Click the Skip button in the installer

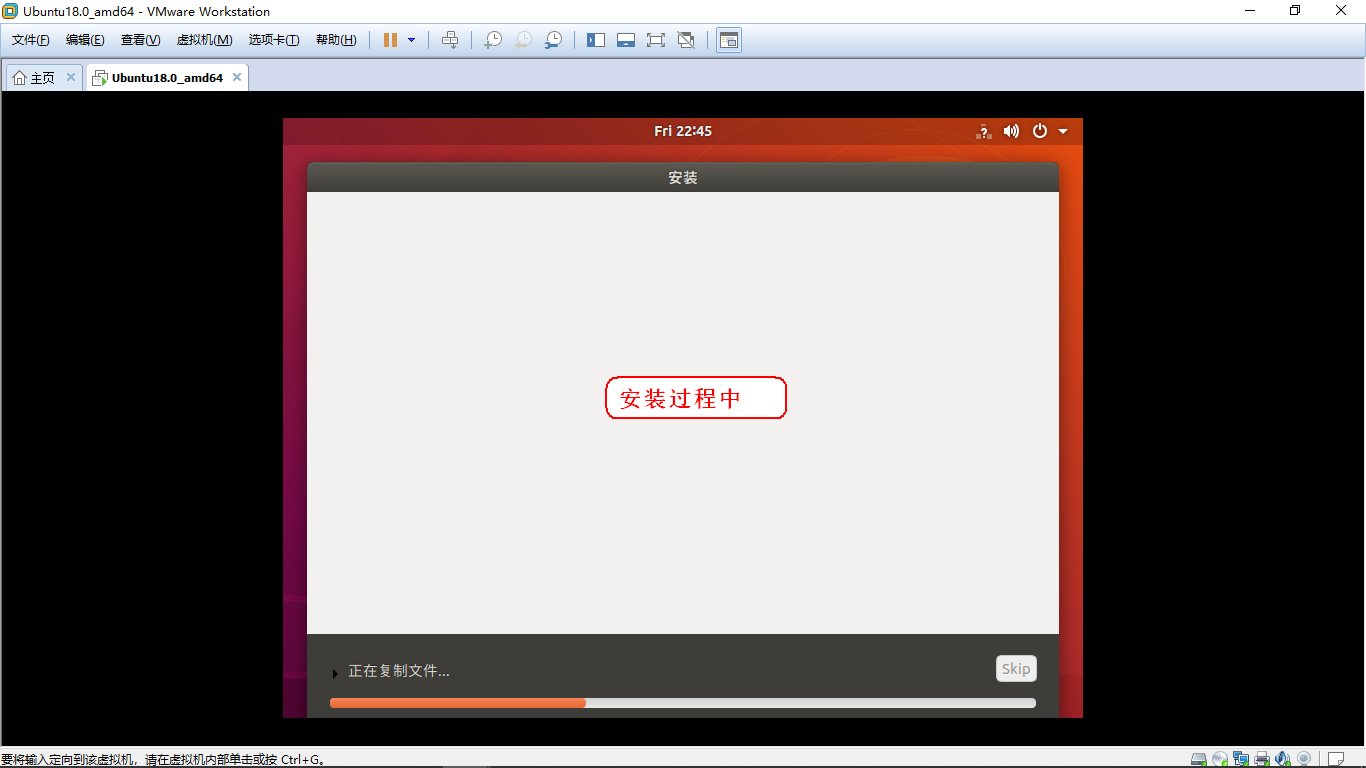(1016, 669)
